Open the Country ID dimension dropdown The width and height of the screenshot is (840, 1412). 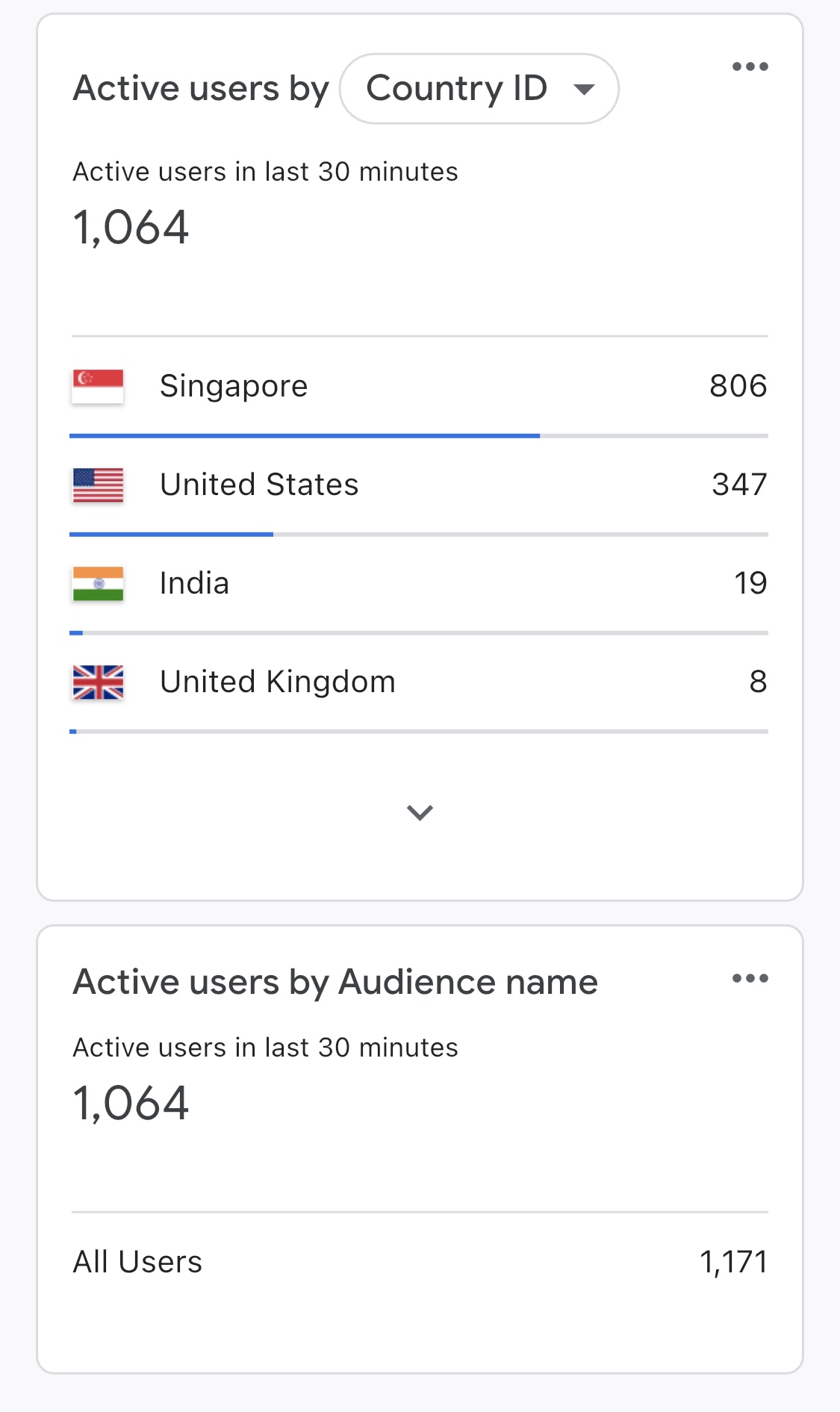(x=479, y=88)
